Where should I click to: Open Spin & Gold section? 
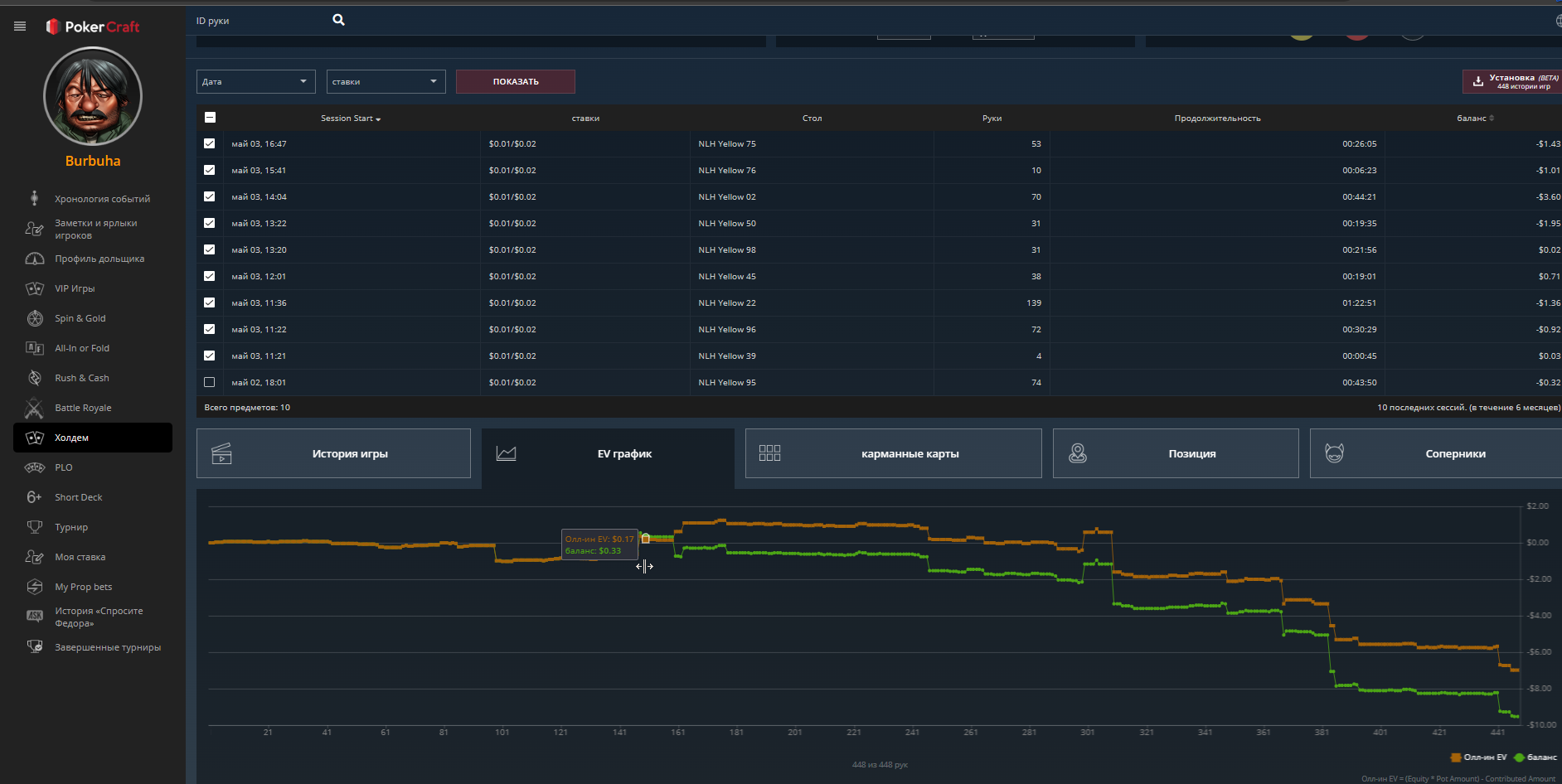[x=93, y=318]
